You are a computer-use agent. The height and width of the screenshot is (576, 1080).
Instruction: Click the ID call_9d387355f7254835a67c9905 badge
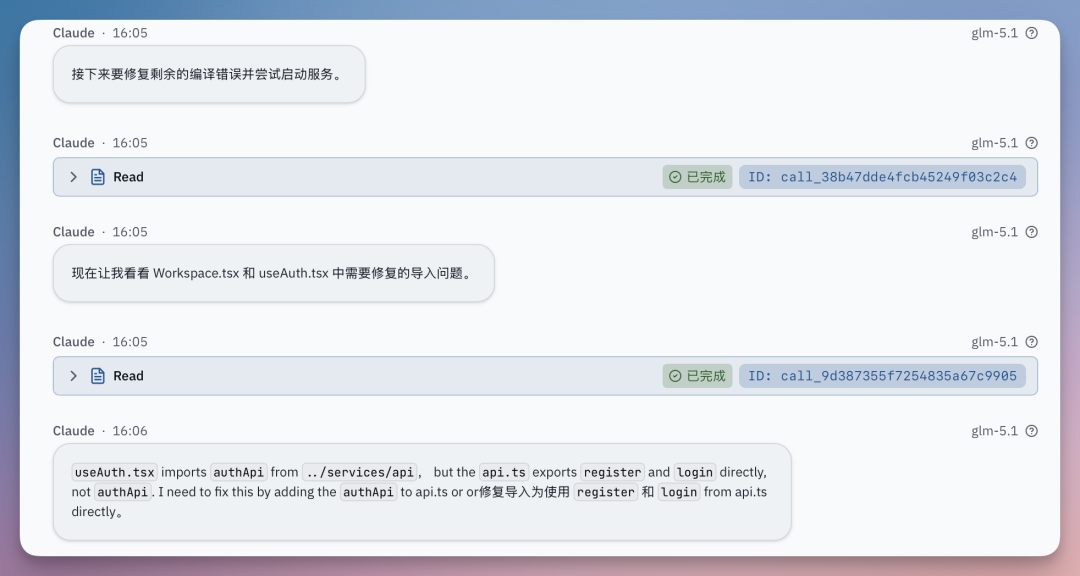click(882, 376)
